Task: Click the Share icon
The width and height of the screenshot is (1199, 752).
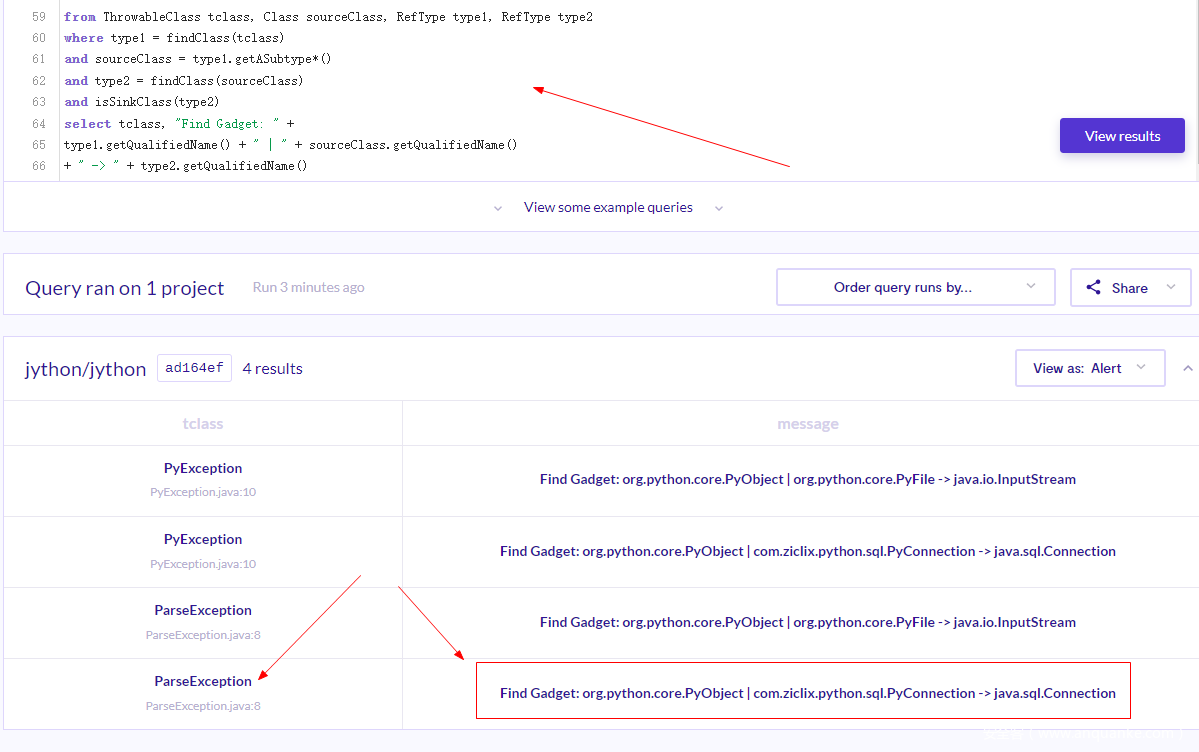Action: click(1094, 287)
